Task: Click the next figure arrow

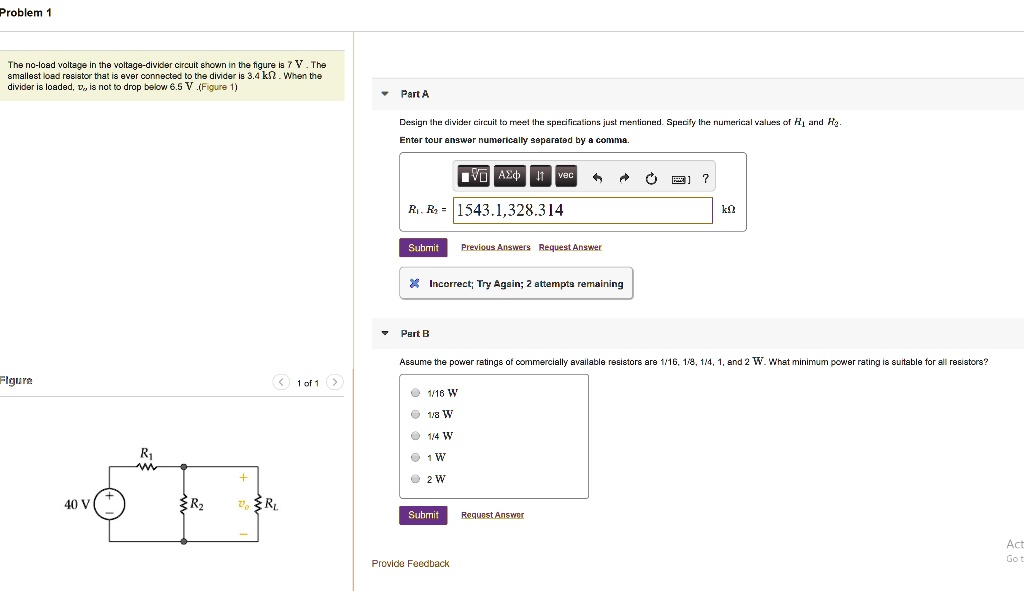Action: pos(335,382)
